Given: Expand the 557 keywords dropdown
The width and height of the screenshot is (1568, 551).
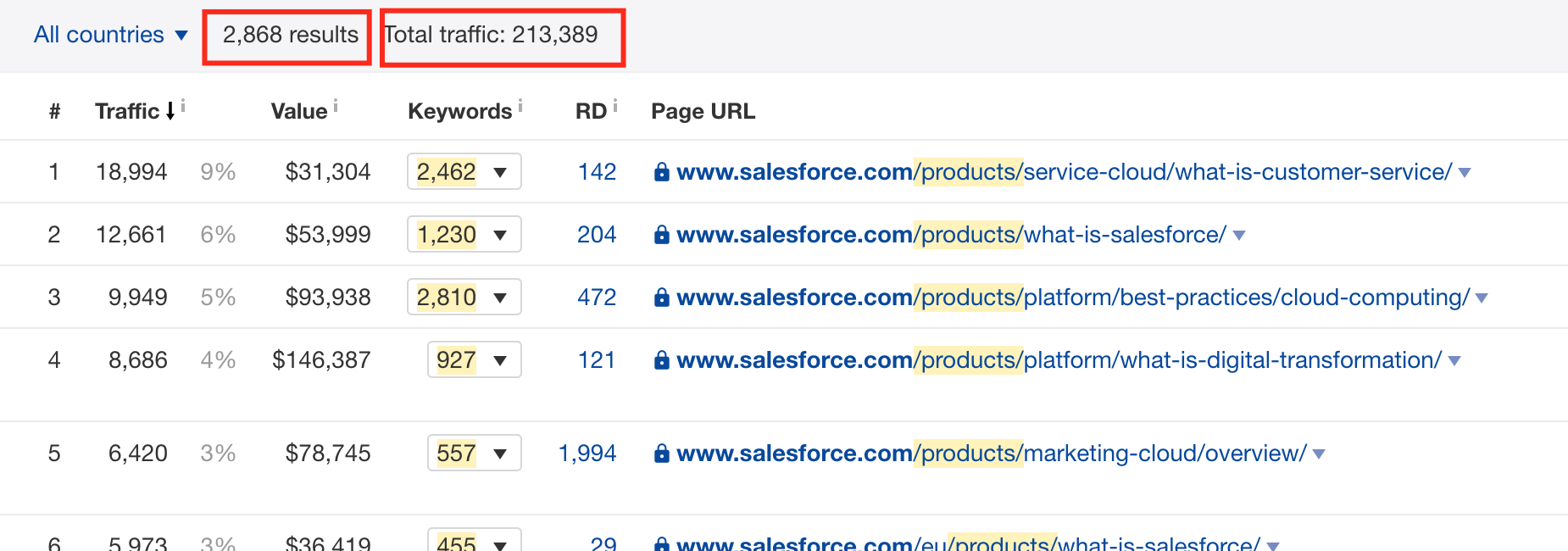Looking at the screenshot, I should click(475, 454).
